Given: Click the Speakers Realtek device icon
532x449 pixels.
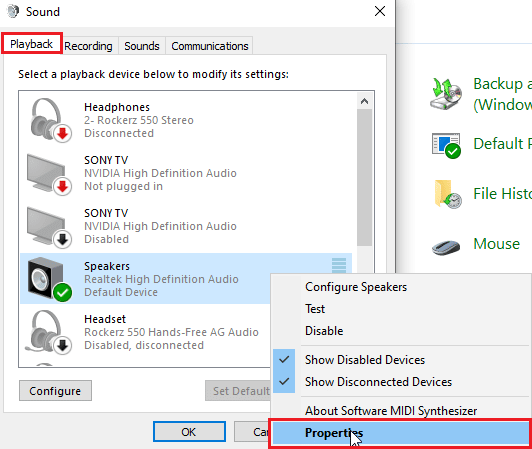Looking at the screenshot, I should (x=49, y=280).
